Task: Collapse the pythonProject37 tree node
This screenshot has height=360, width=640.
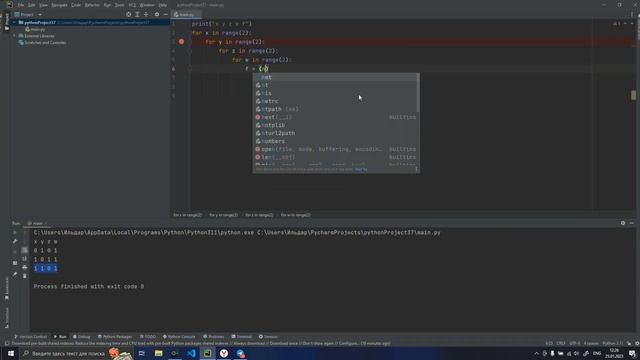Action: point(15,22)
